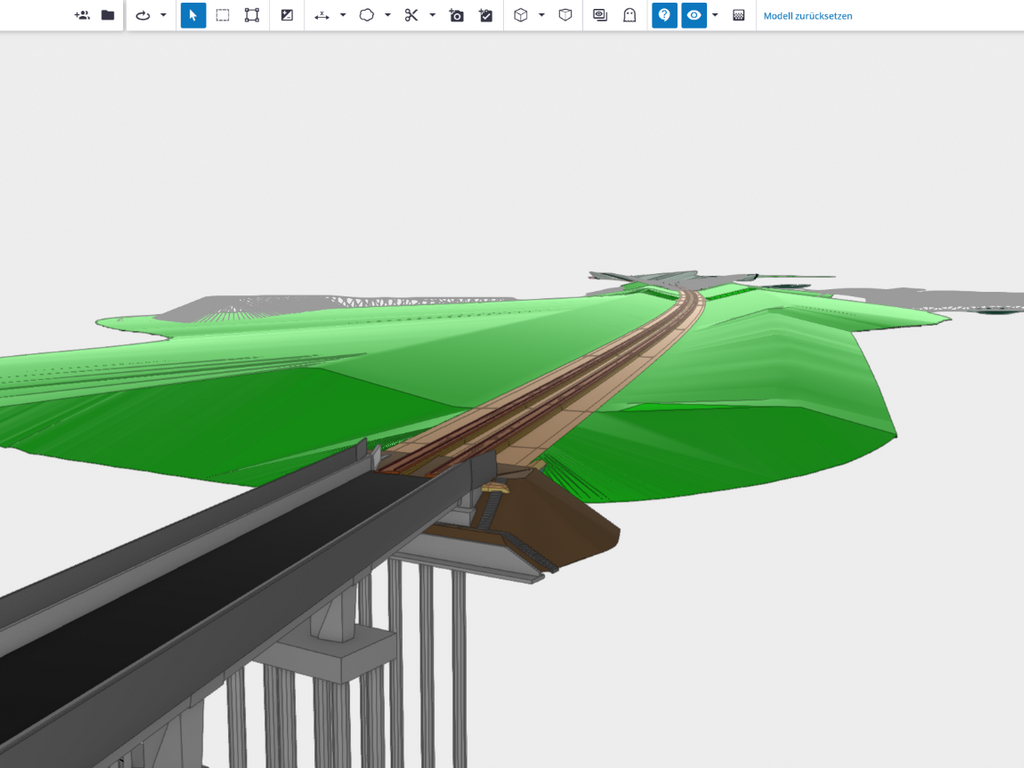Click the second cube perspective icon
Screen dimensions: 1024x768
[565, 15]
